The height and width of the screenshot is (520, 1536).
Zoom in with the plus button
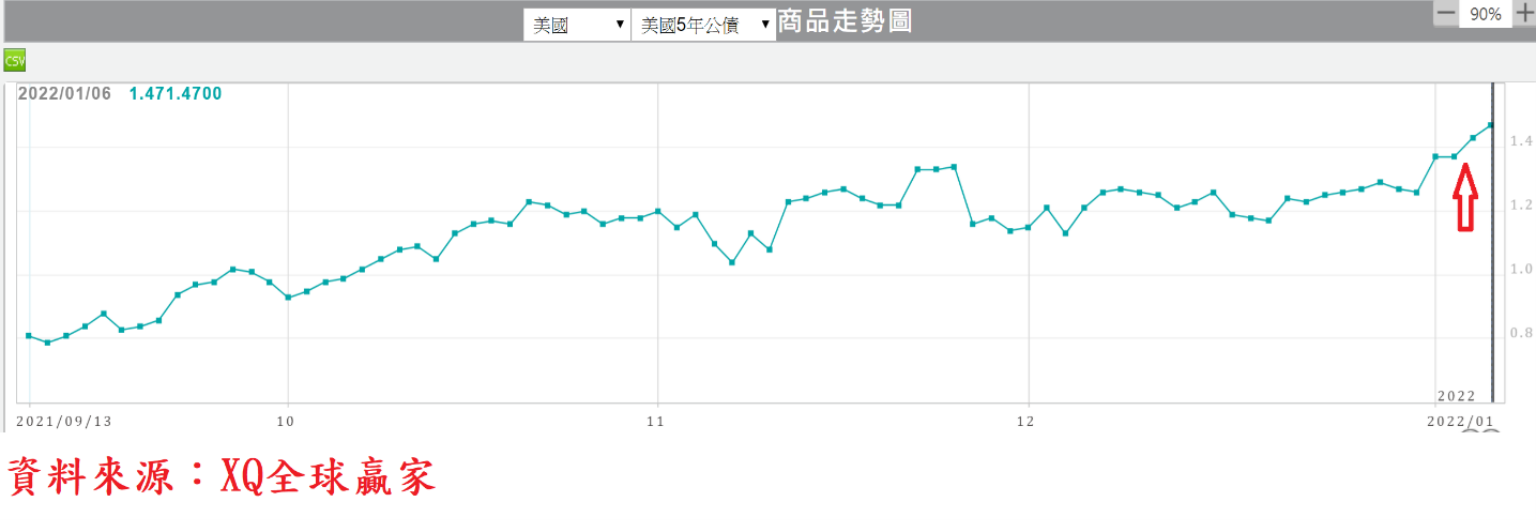(x=1523, y=14)
